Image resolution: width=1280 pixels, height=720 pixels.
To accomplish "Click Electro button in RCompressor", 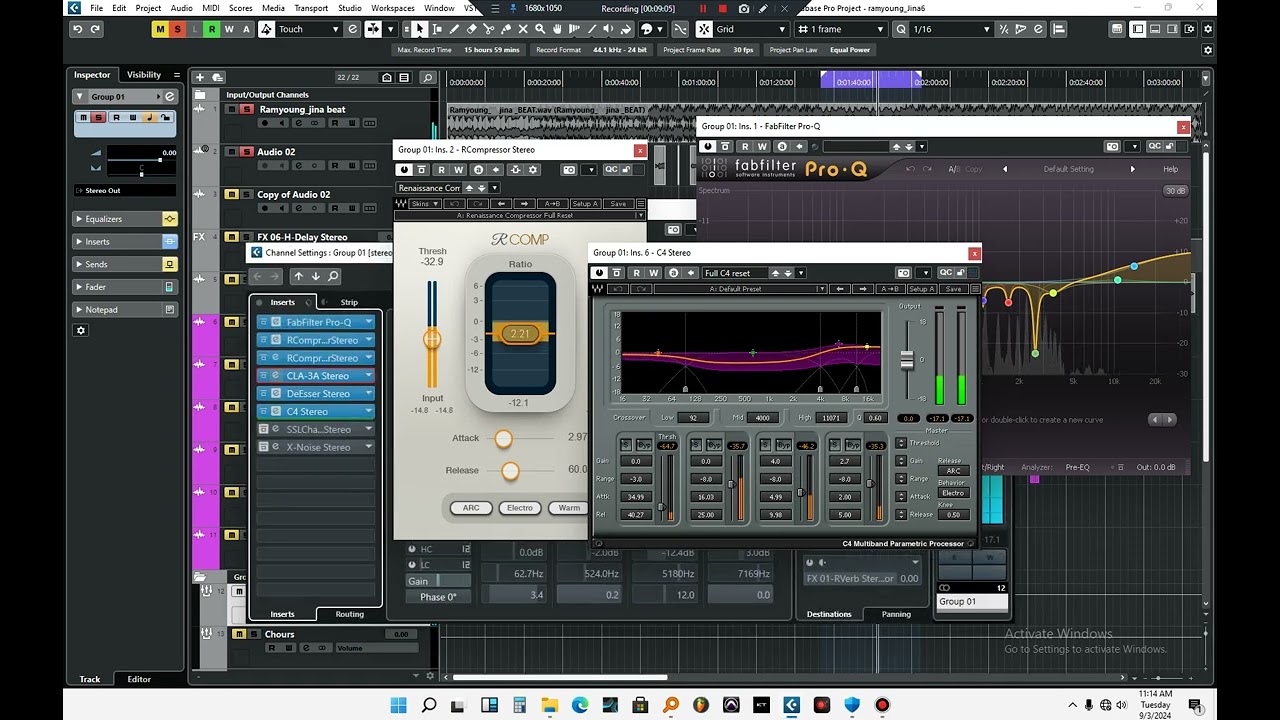I will coord(520,508).
